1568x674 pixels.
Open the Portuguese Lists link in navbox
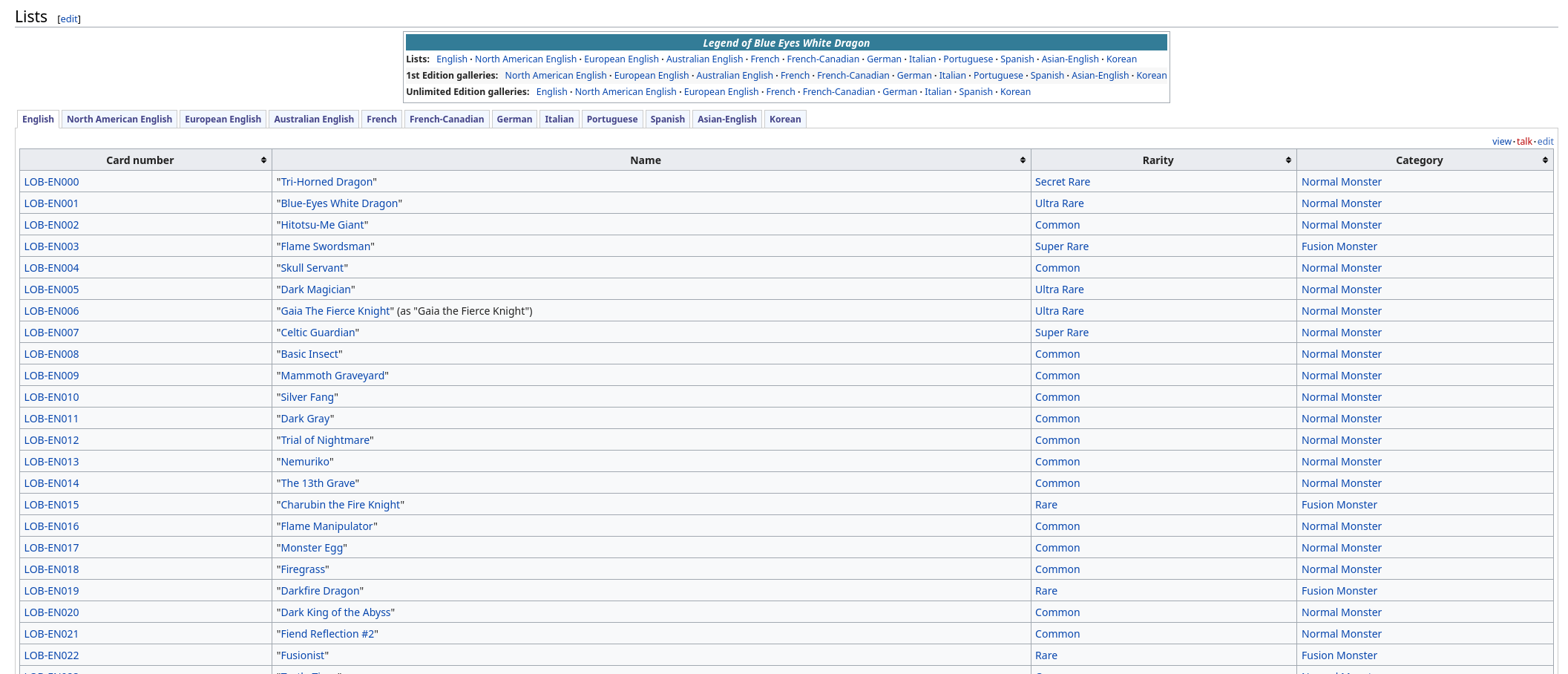click(x=968, y=59)
